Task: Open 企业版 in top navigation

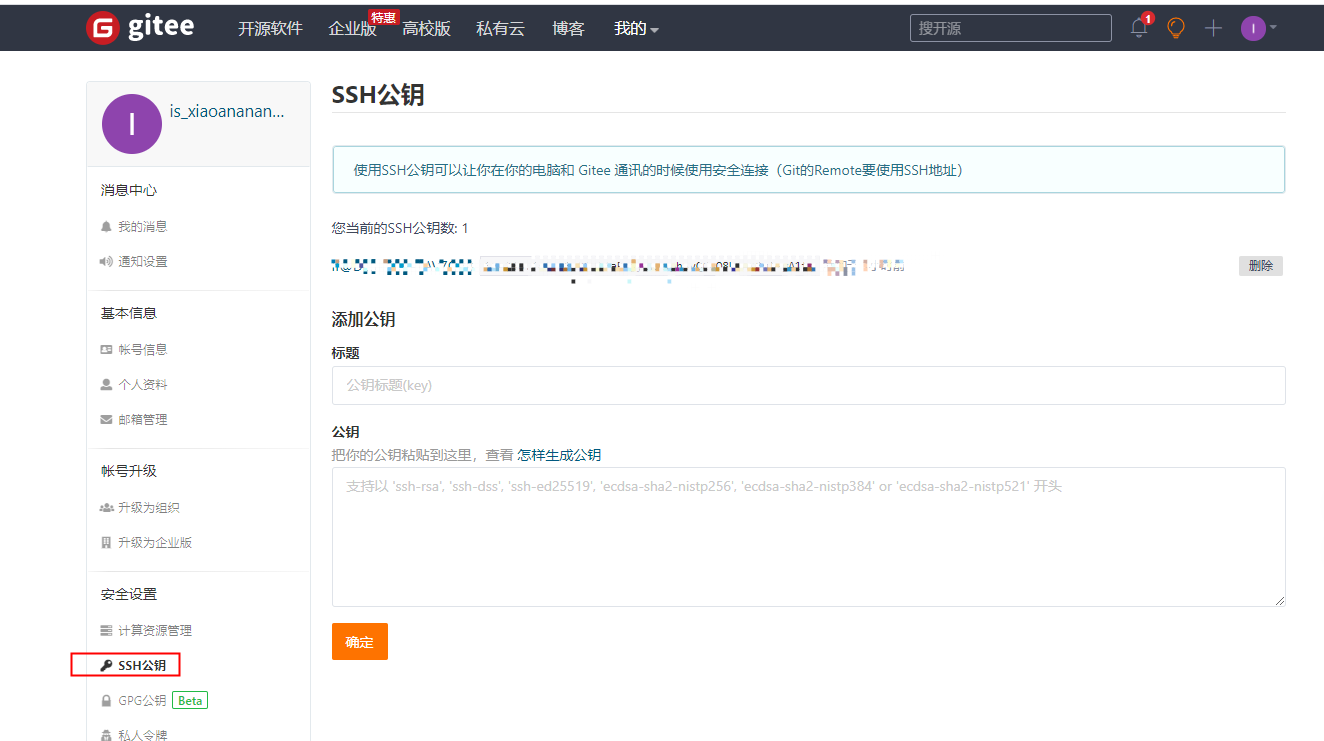Action: pos(352,29)
